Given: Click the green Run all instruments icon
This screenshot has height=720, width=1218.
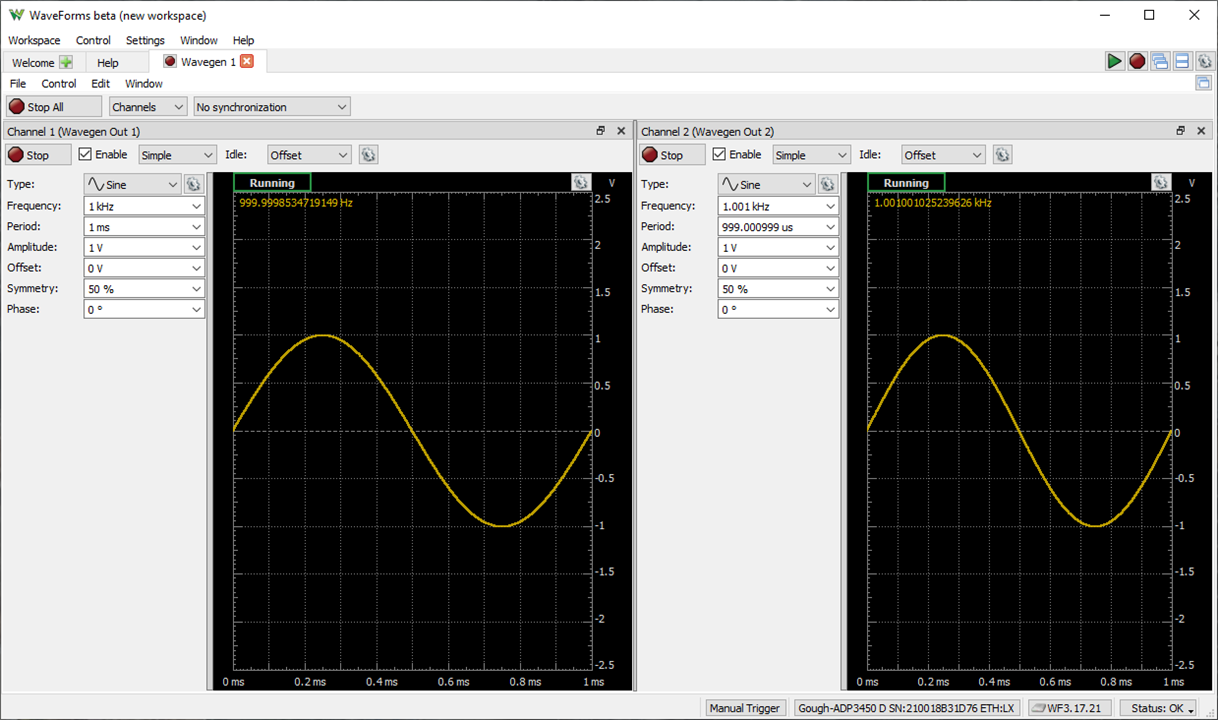Looking at the screenshot, I should coord(1114,61).
